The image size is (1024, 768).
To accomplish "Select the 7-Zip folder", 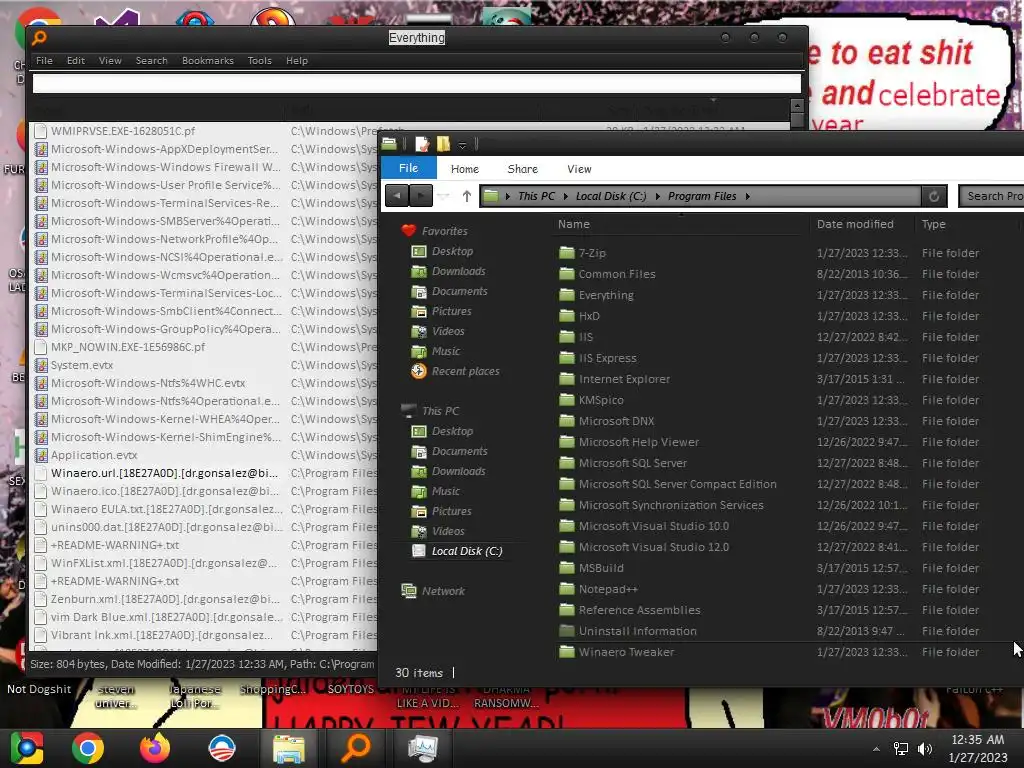I will click(x=592, y=253).
